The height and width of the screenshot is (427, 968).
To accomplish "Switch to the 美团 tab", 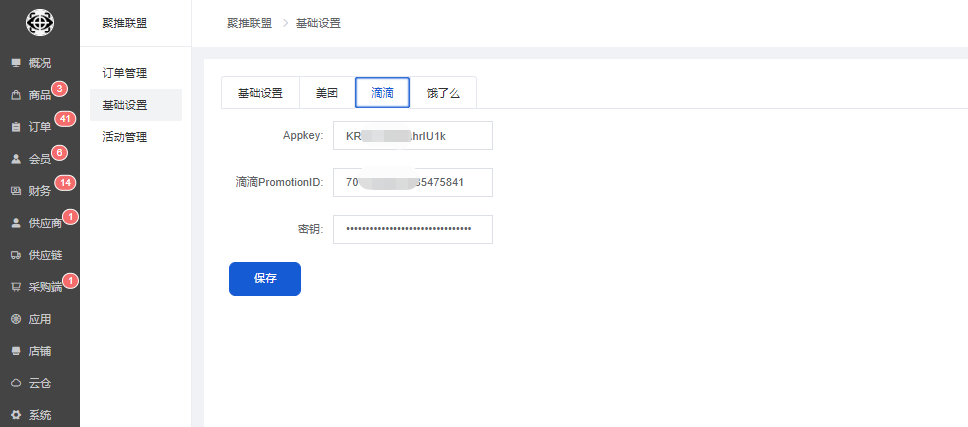I will [326, 92].
